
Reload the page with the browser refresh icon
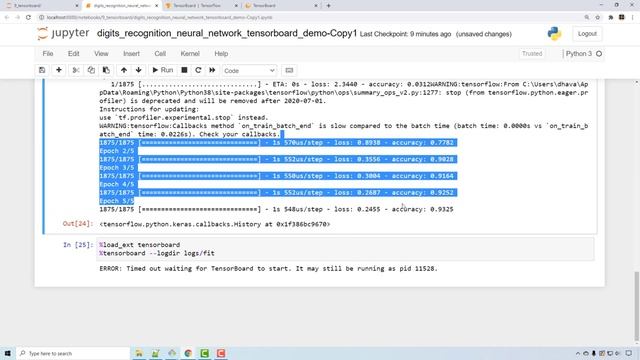28,17
